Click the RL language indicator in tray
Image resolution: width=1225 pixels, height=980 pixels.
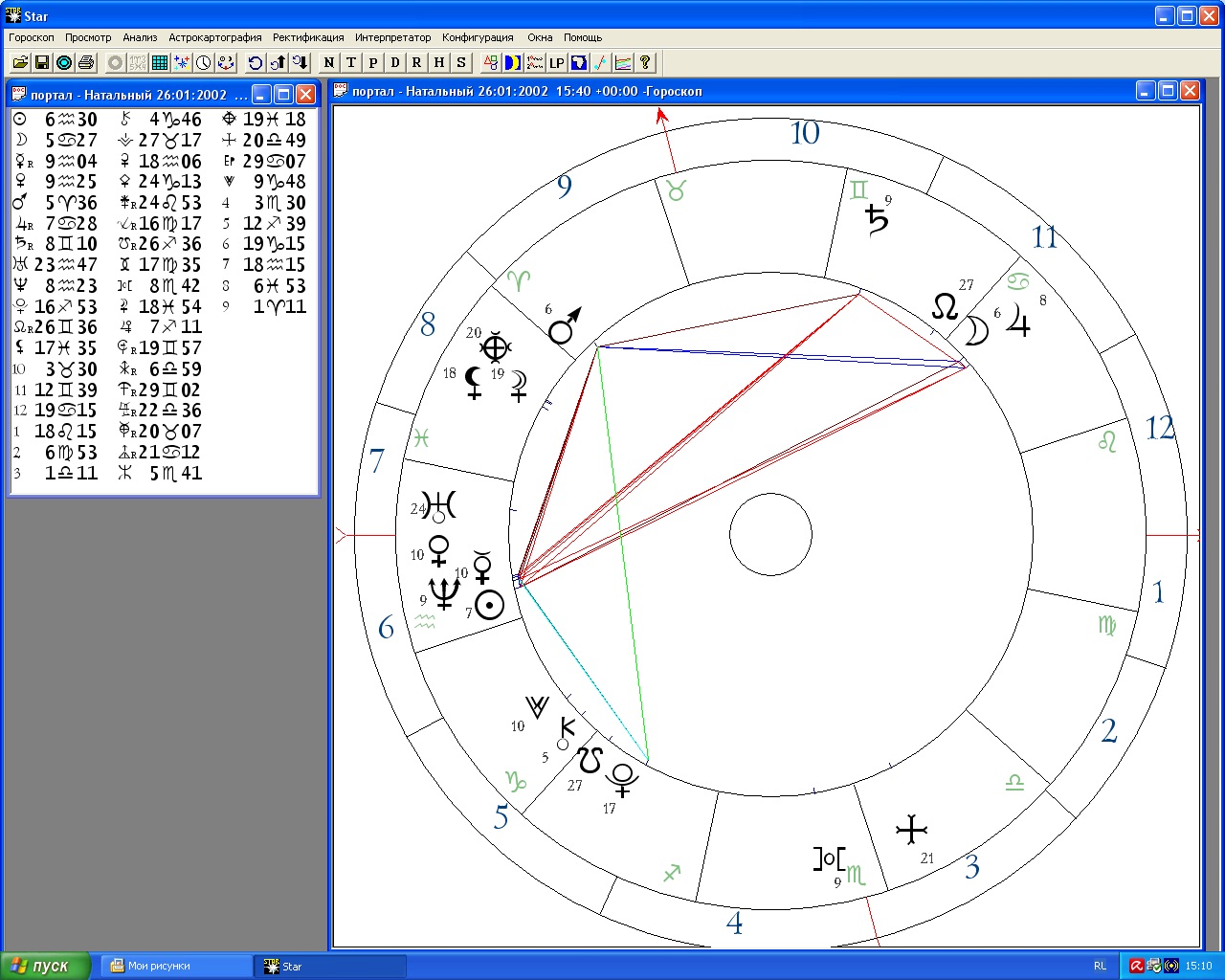[1100, 966]
